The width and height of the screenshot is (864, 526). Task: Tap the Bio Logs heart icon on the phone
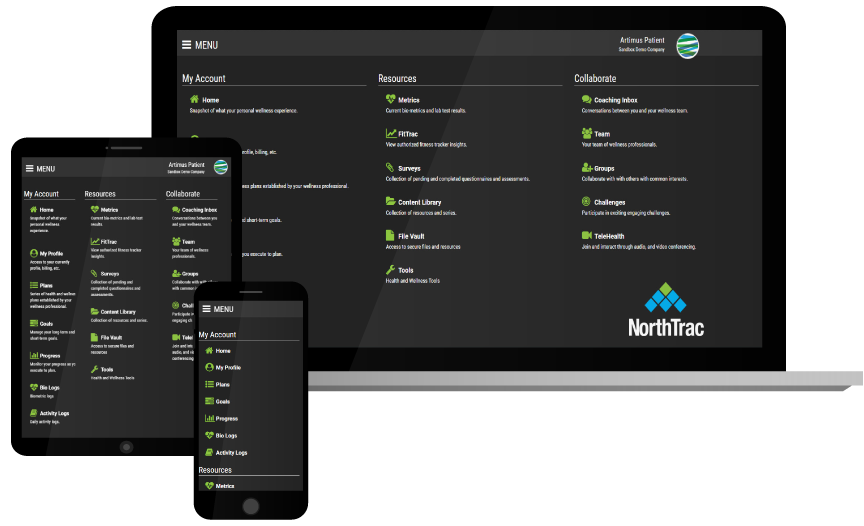point(209,435)
